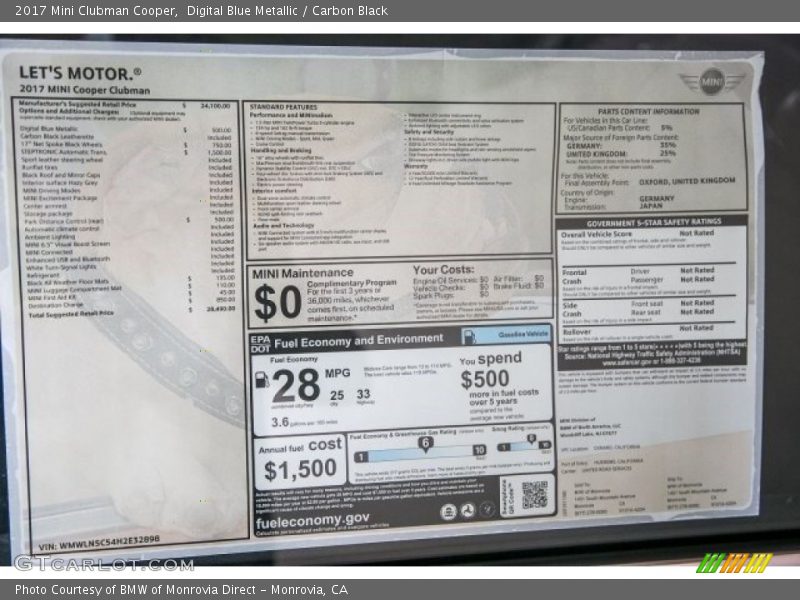The image size is (800, 600).
Task: Click the fueleconomy.gov web address
Action: [312, 521]
